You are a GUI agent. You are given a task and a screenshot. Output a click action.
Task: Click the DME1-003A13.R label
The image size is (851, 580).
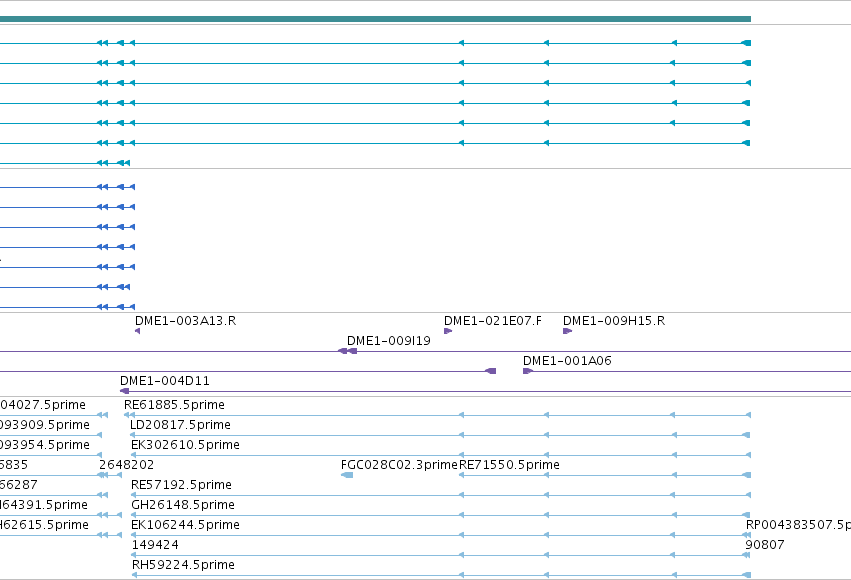click(186, 321)
